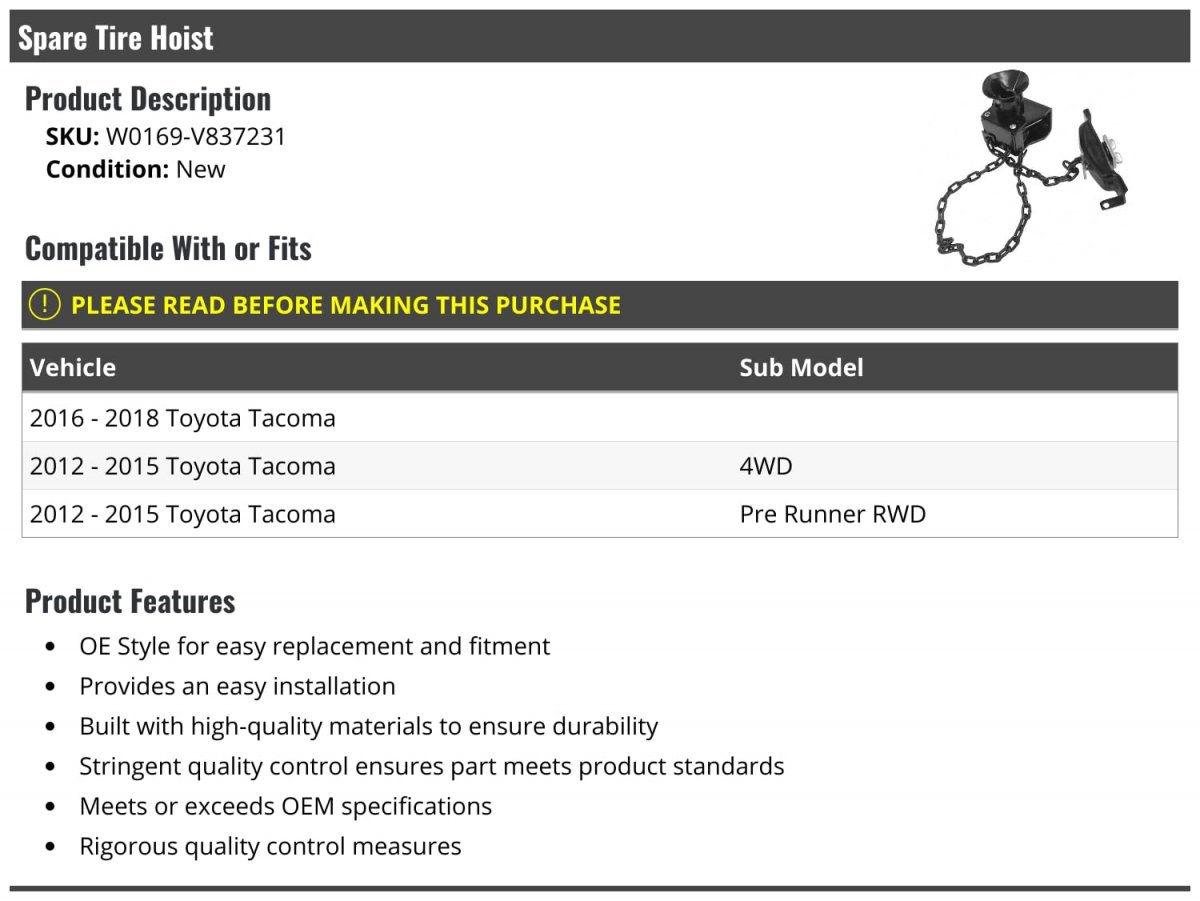1200x901 pixels.
Task: Click the OE Style easy replacement bullet
Action: (x=315, y=646)
